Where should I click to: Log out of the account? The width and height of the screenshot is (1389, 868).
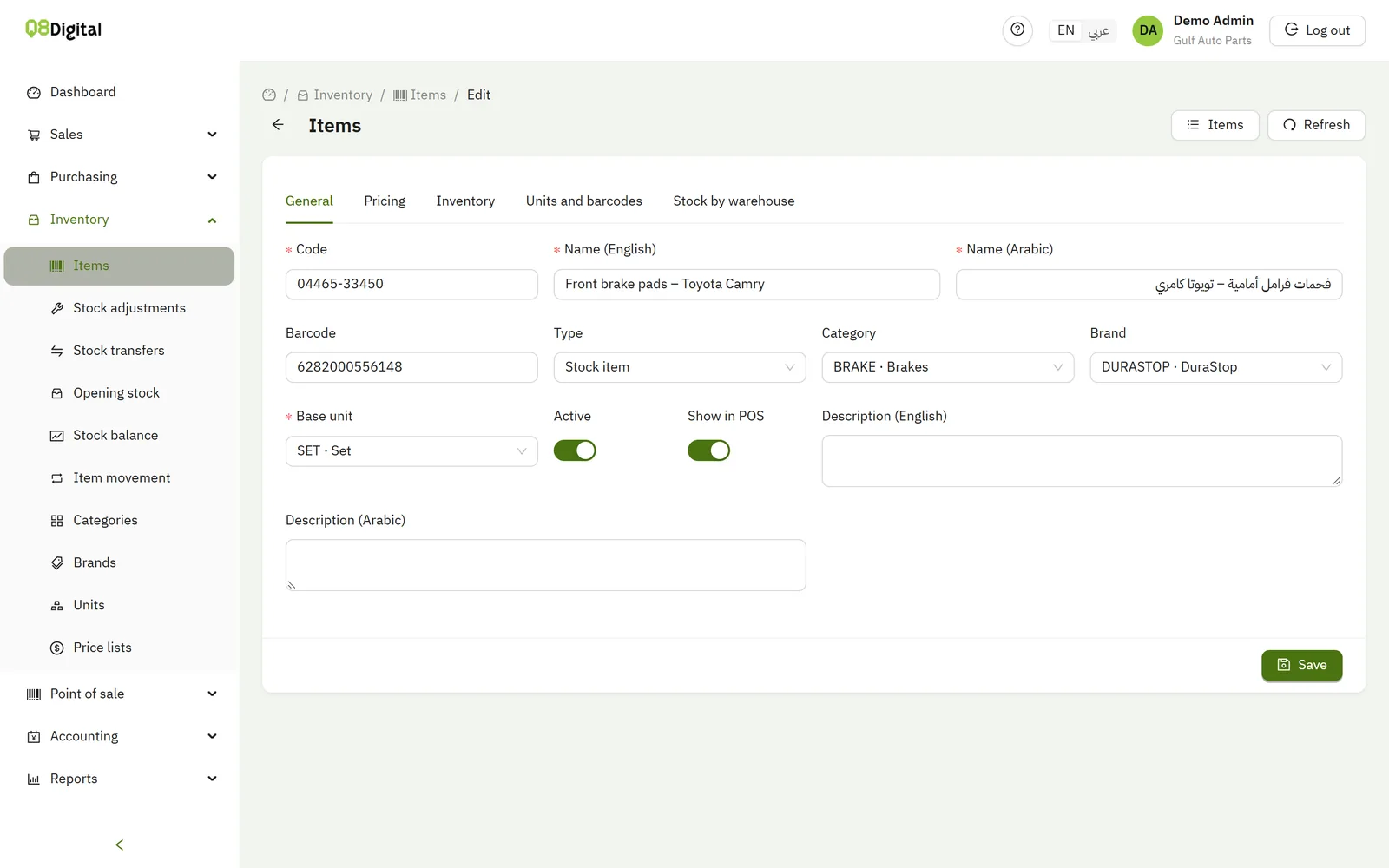tap(1317, 30)
